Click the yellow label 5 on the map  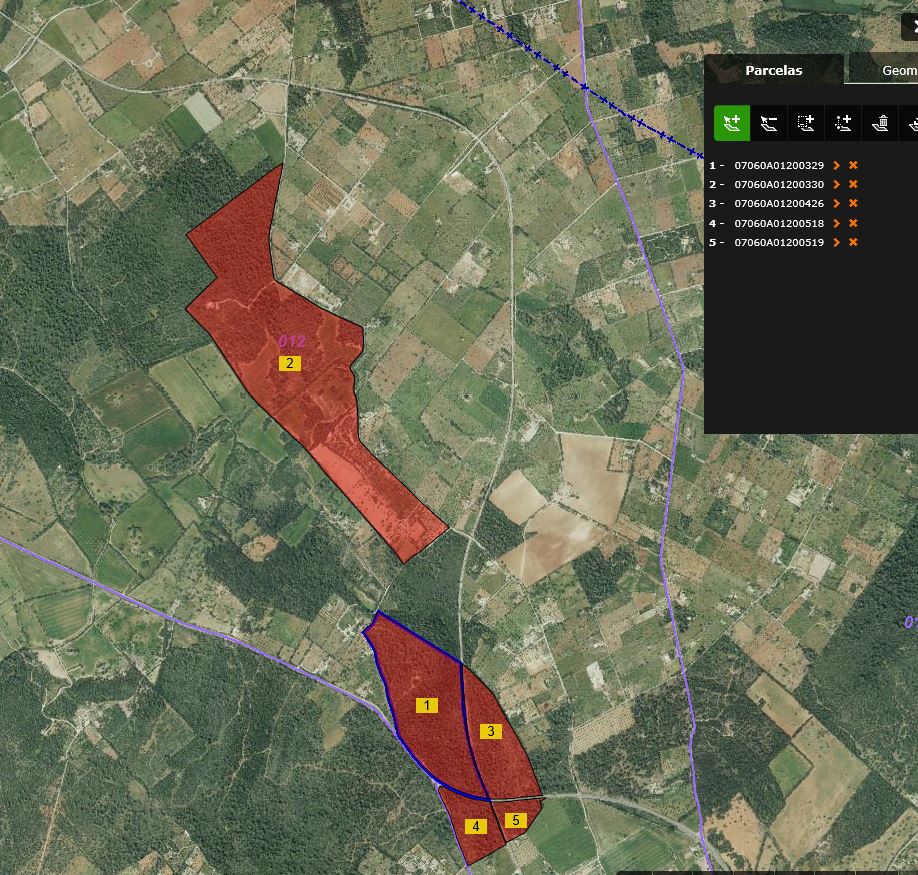coord(515,821)
